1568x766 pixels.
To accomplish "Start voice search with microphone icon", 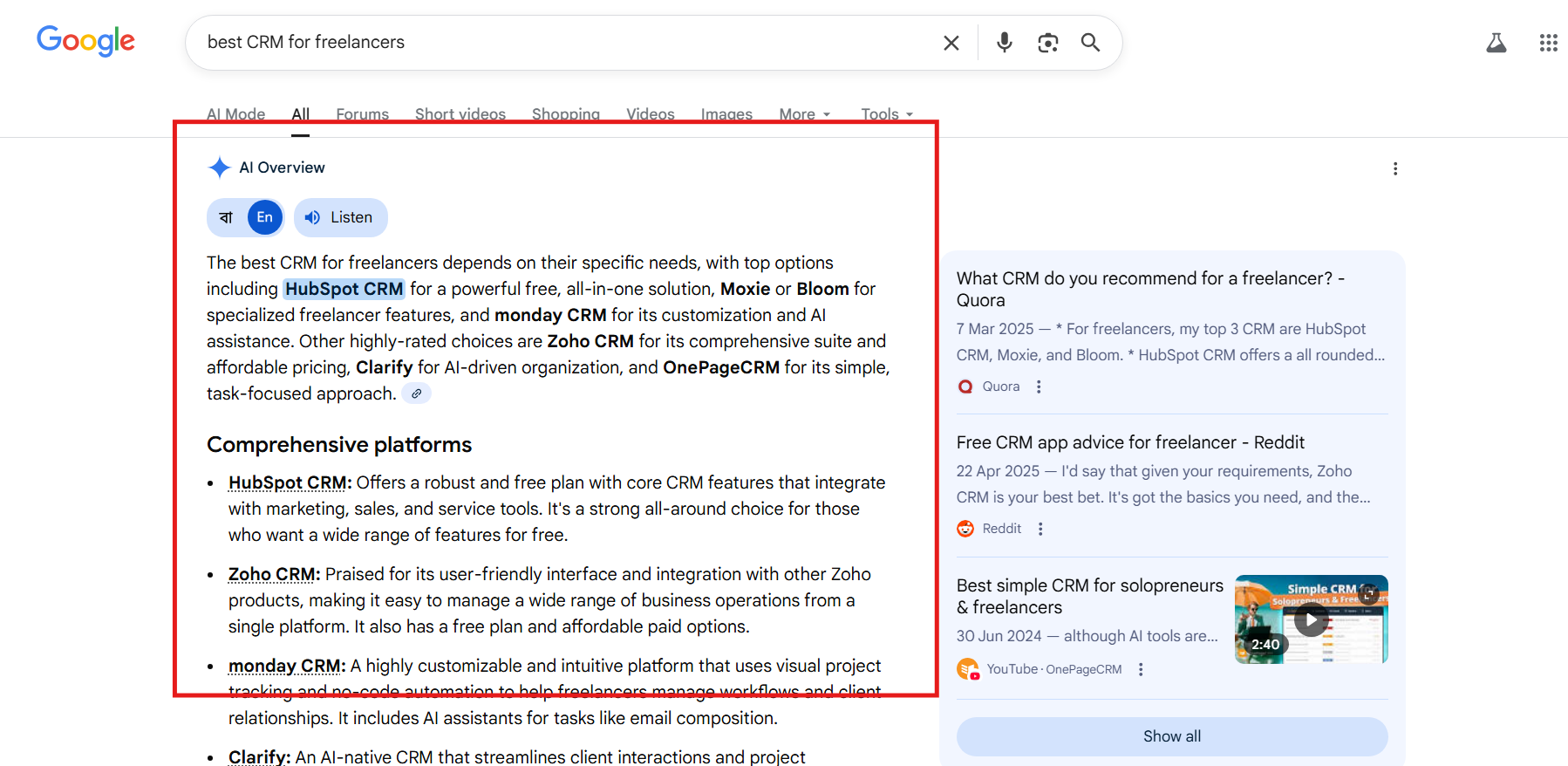I will pyautogui.click(x=1004, y=43).
